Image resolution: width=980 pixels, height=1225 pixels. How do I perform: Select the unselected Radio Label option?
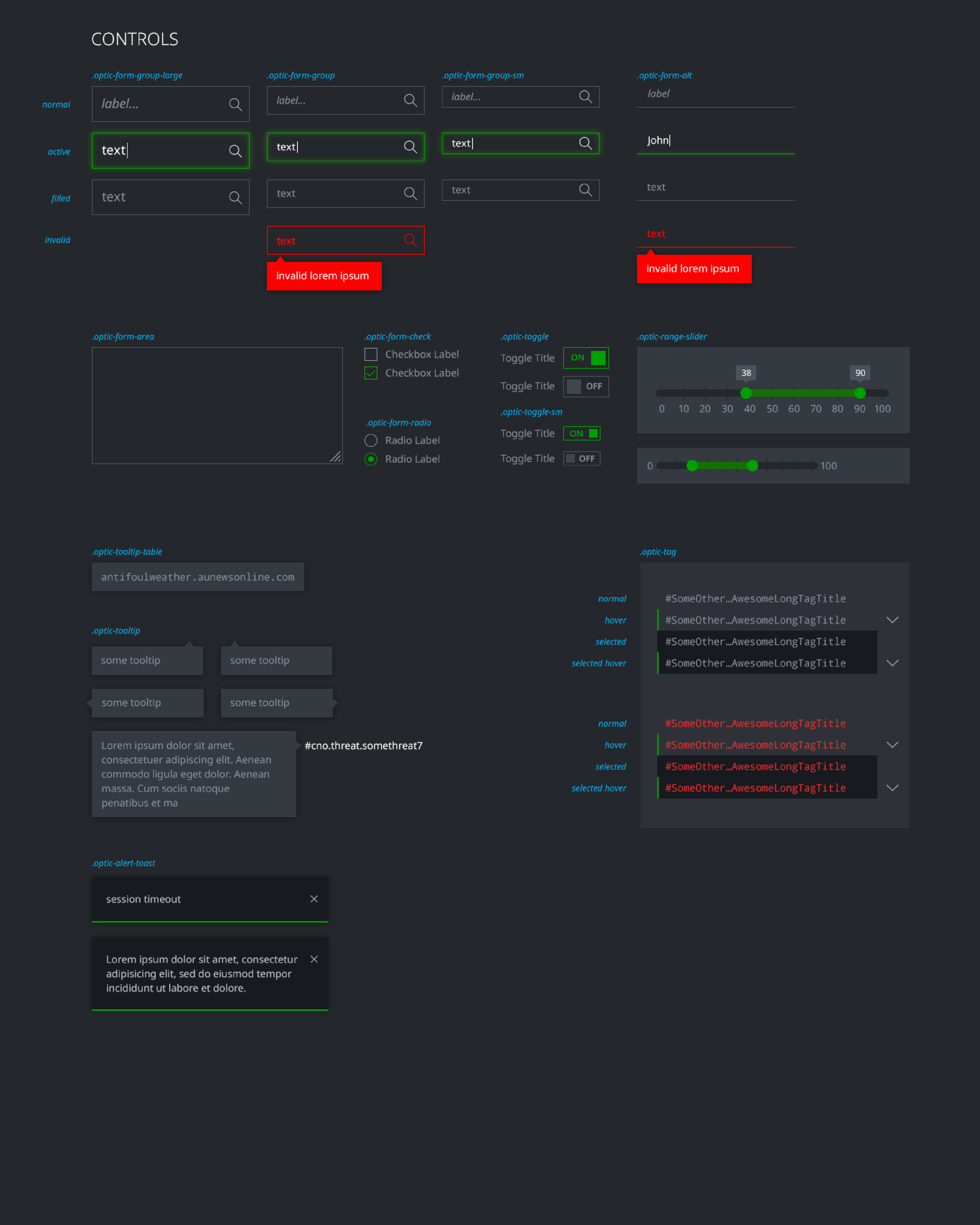point(371,440)
